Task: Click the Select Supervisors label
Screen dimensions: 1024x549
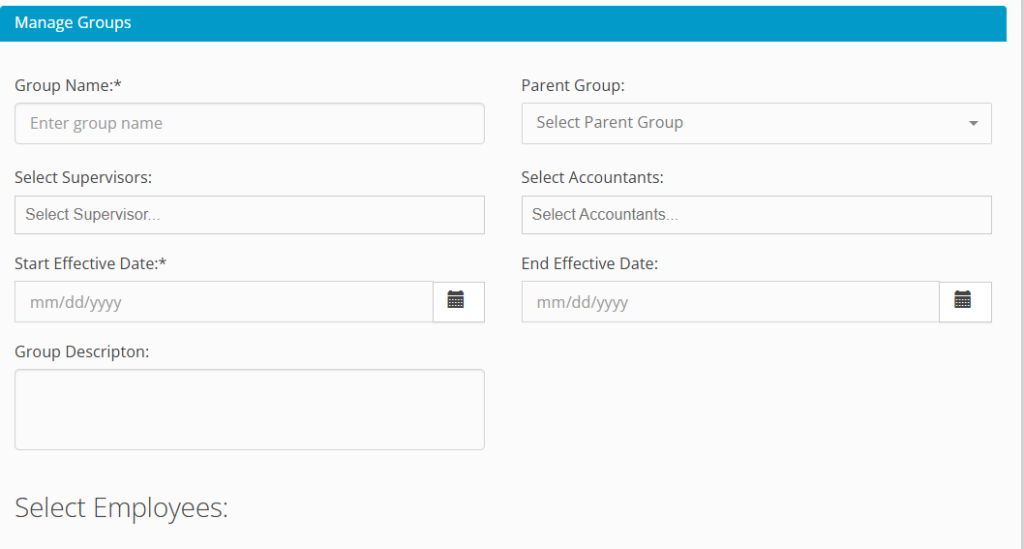Action: (83, 177)
